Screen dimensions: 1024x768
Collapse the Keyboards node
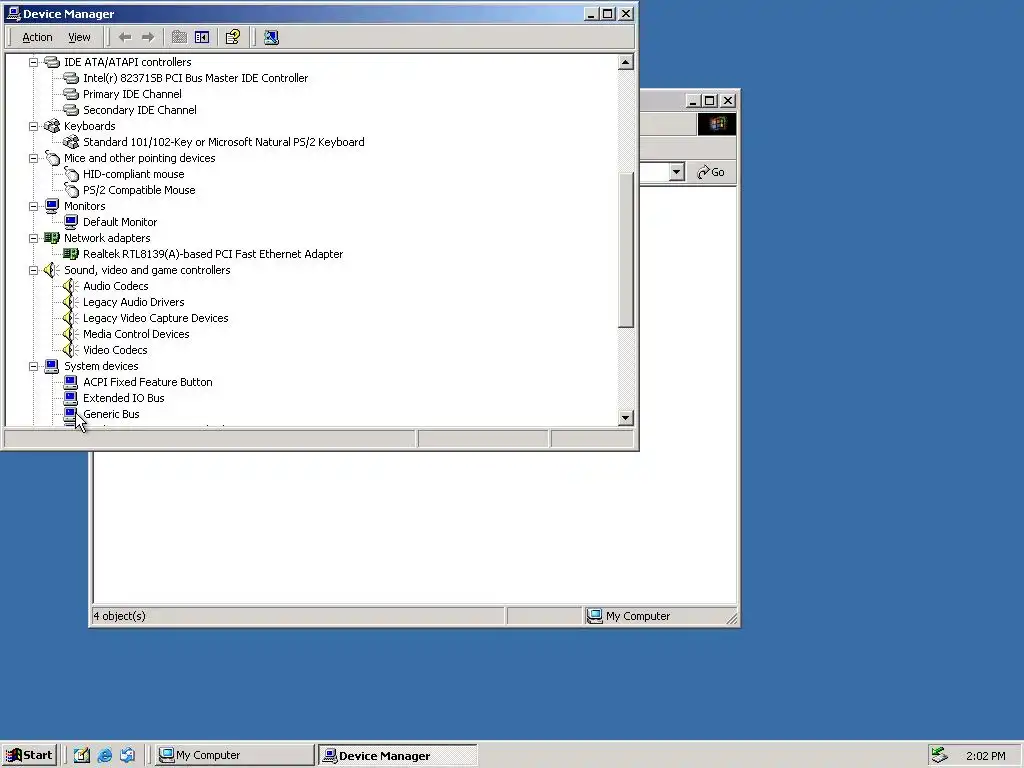pos(33,126)
